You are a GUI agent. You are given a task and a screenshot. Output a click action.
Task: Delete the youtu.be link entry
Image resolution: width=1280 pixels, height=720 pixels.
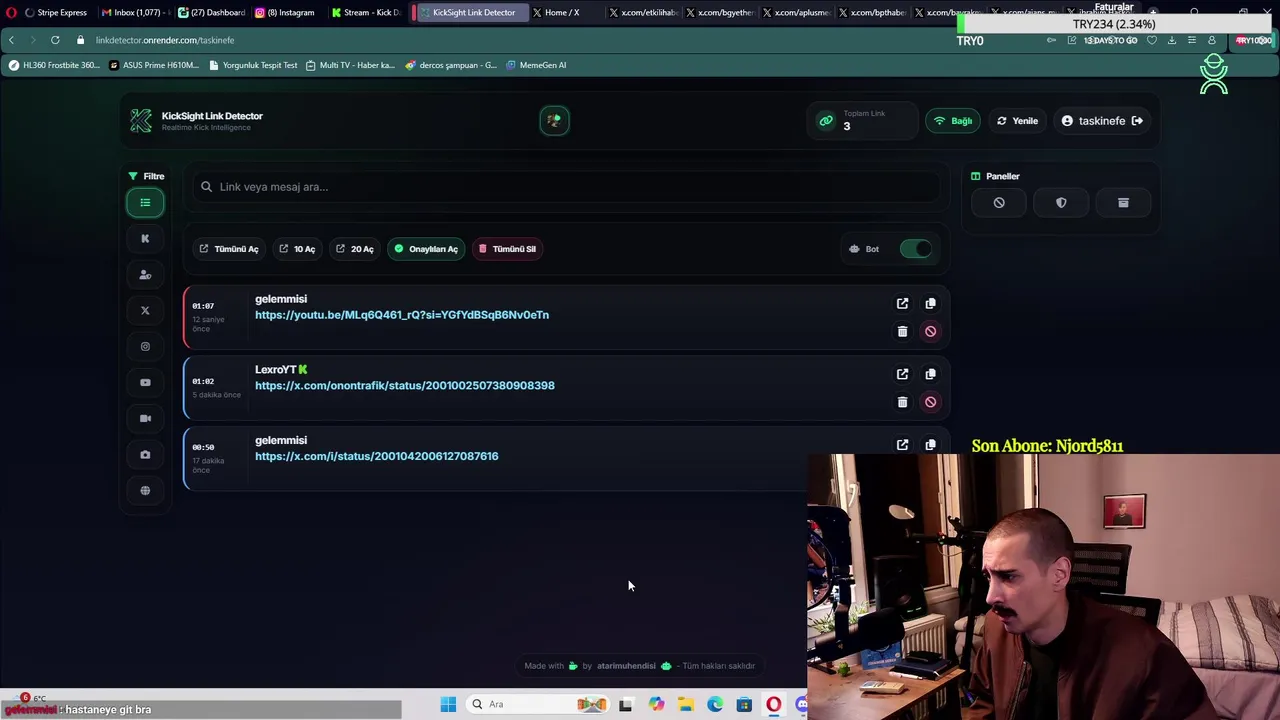pyautogui.click(x=902, y=331)
